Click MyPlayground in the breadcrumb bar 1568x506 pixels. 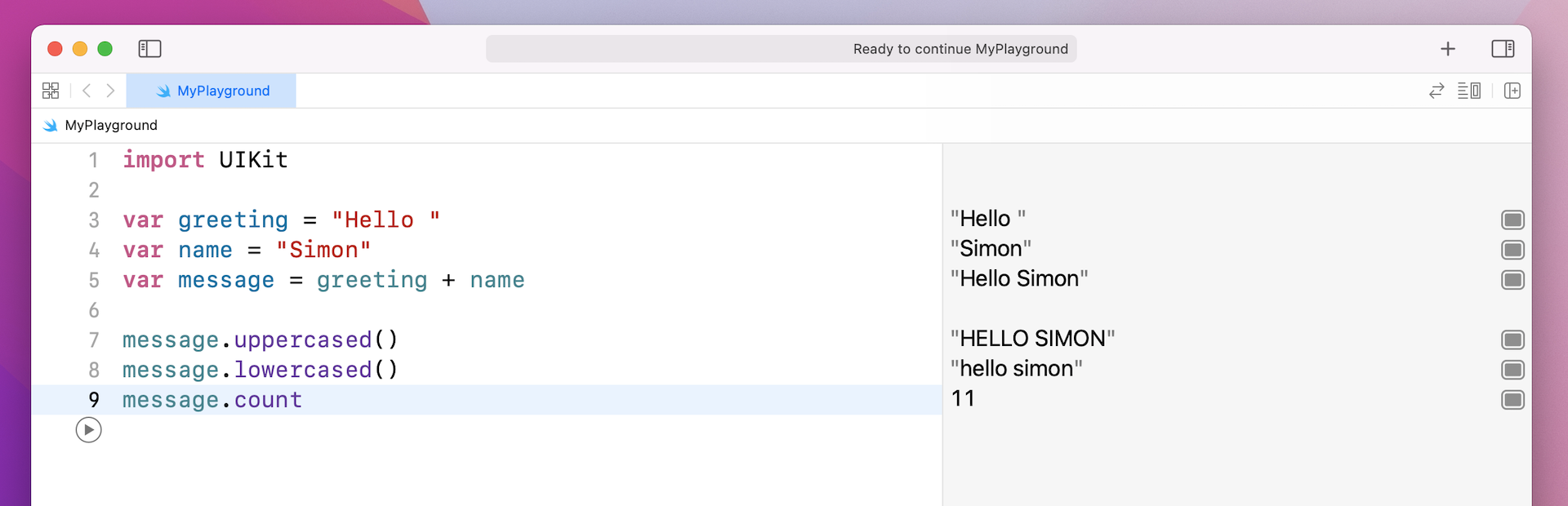point(110,125)
